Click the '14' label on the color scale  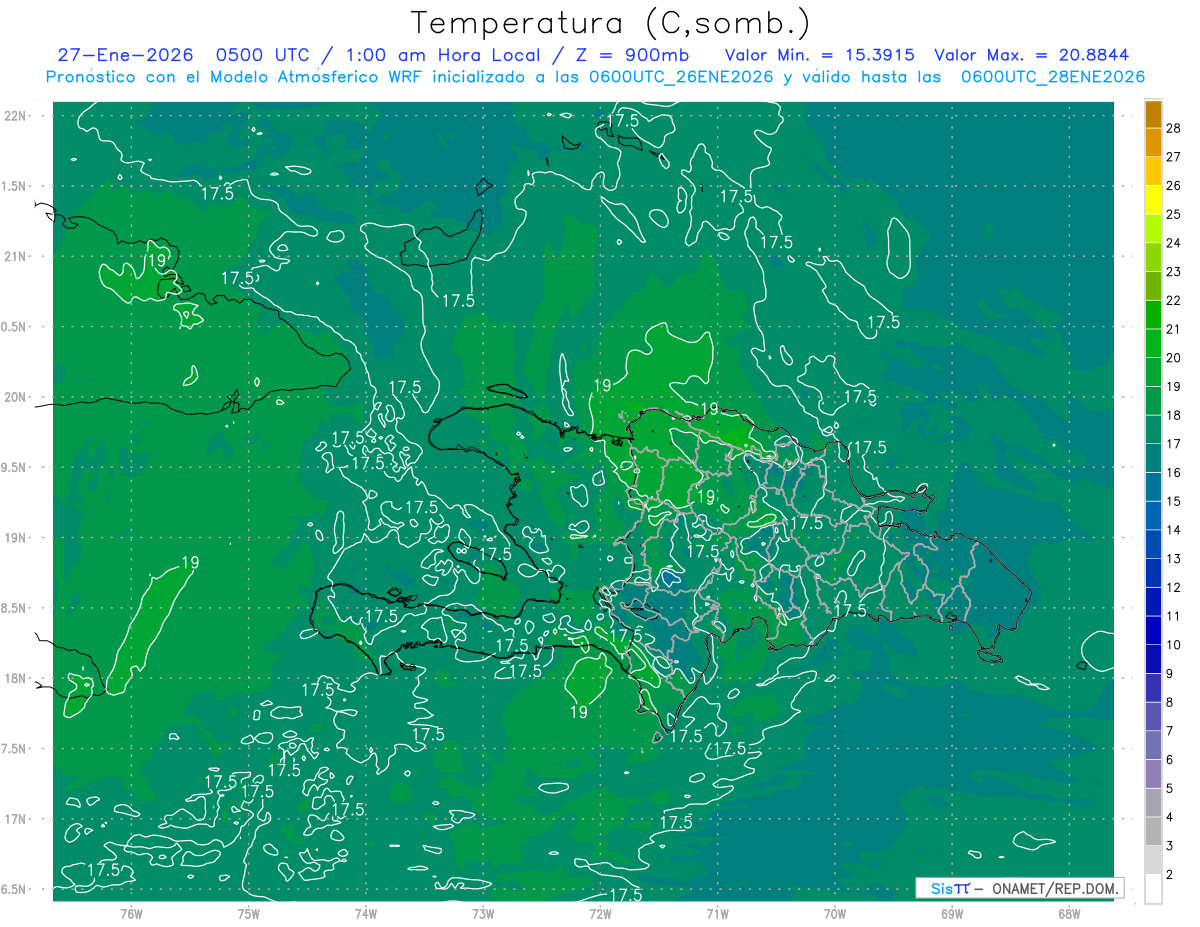click(1174, 530)
